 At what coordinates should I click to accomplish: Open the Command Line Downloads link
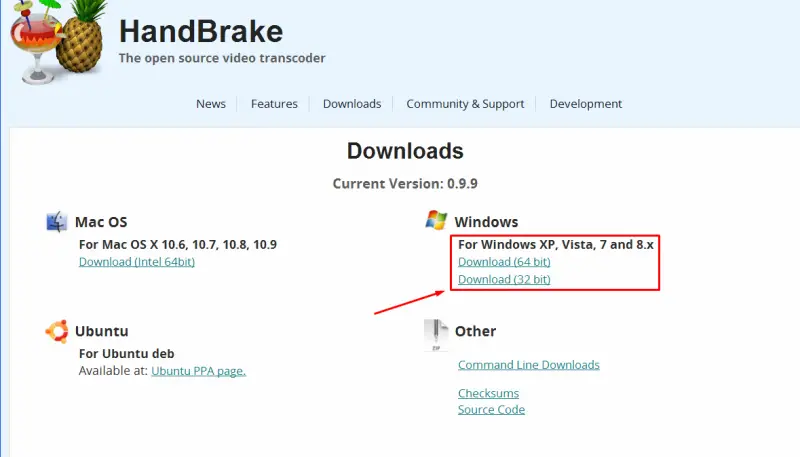point(529,365)
